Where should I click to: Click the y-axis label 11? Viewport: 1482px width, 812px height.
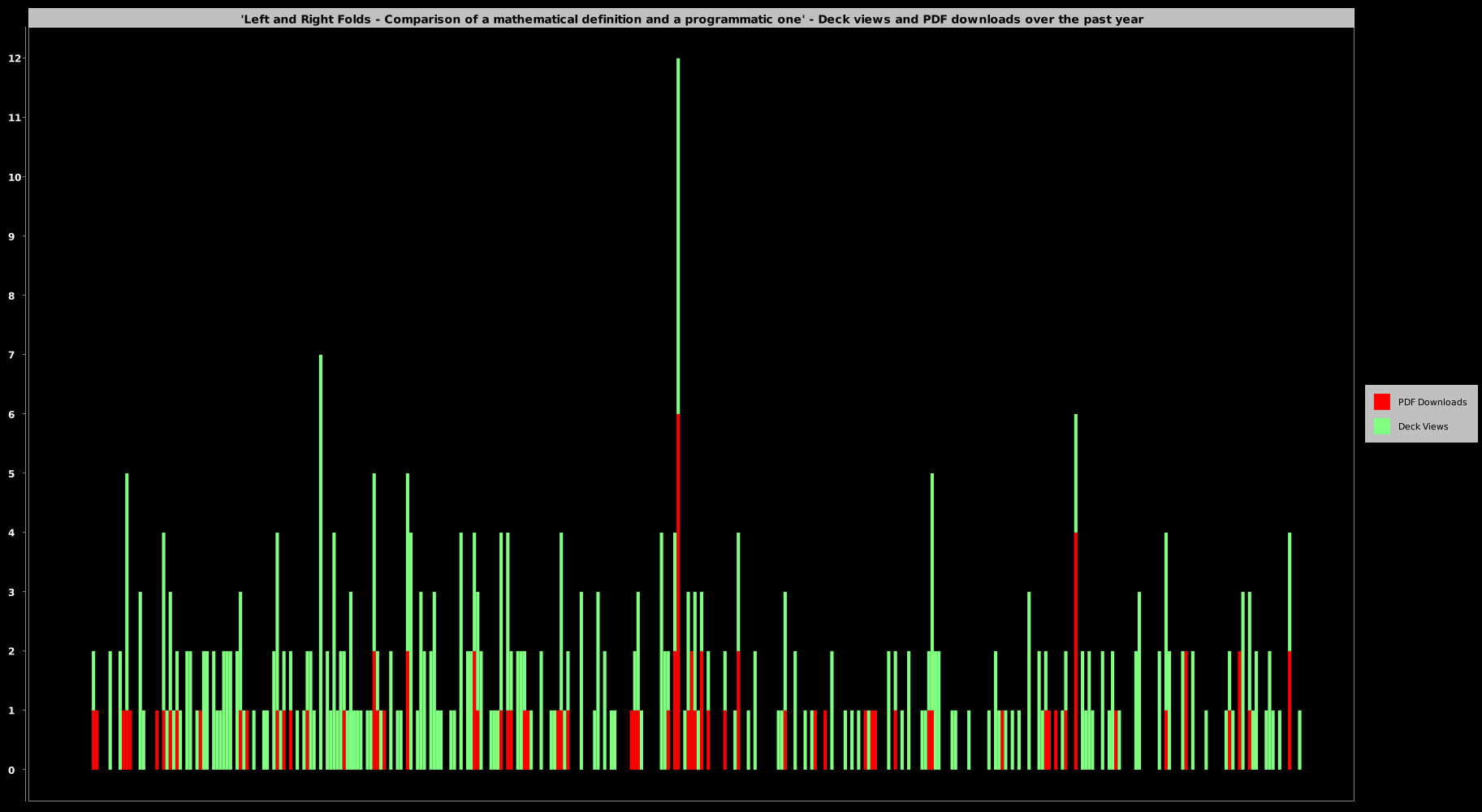click(x=15, y=118)
